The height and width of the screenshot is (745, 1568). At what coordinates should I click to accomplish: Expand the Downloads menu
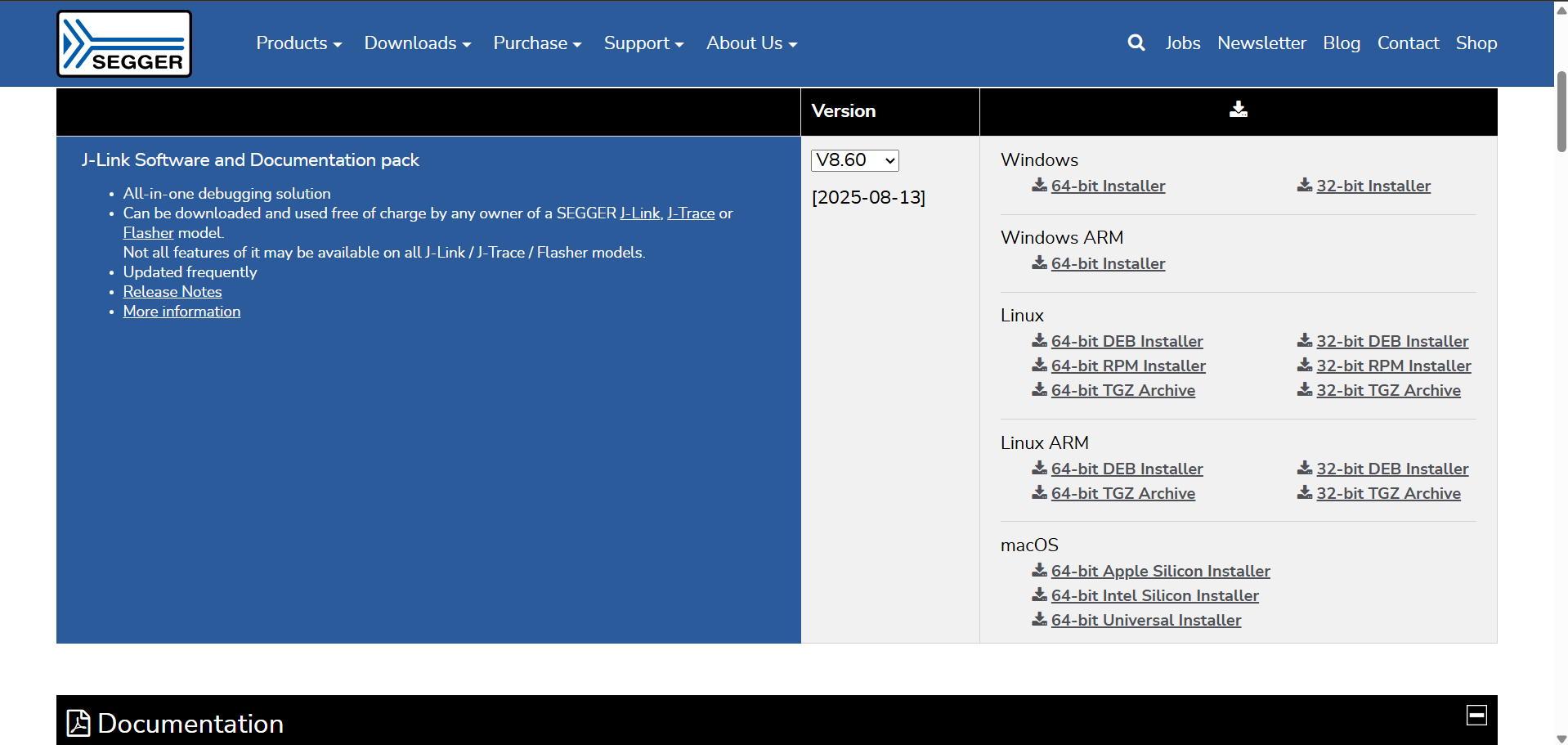pyautogui.click(x=418, y=43)
